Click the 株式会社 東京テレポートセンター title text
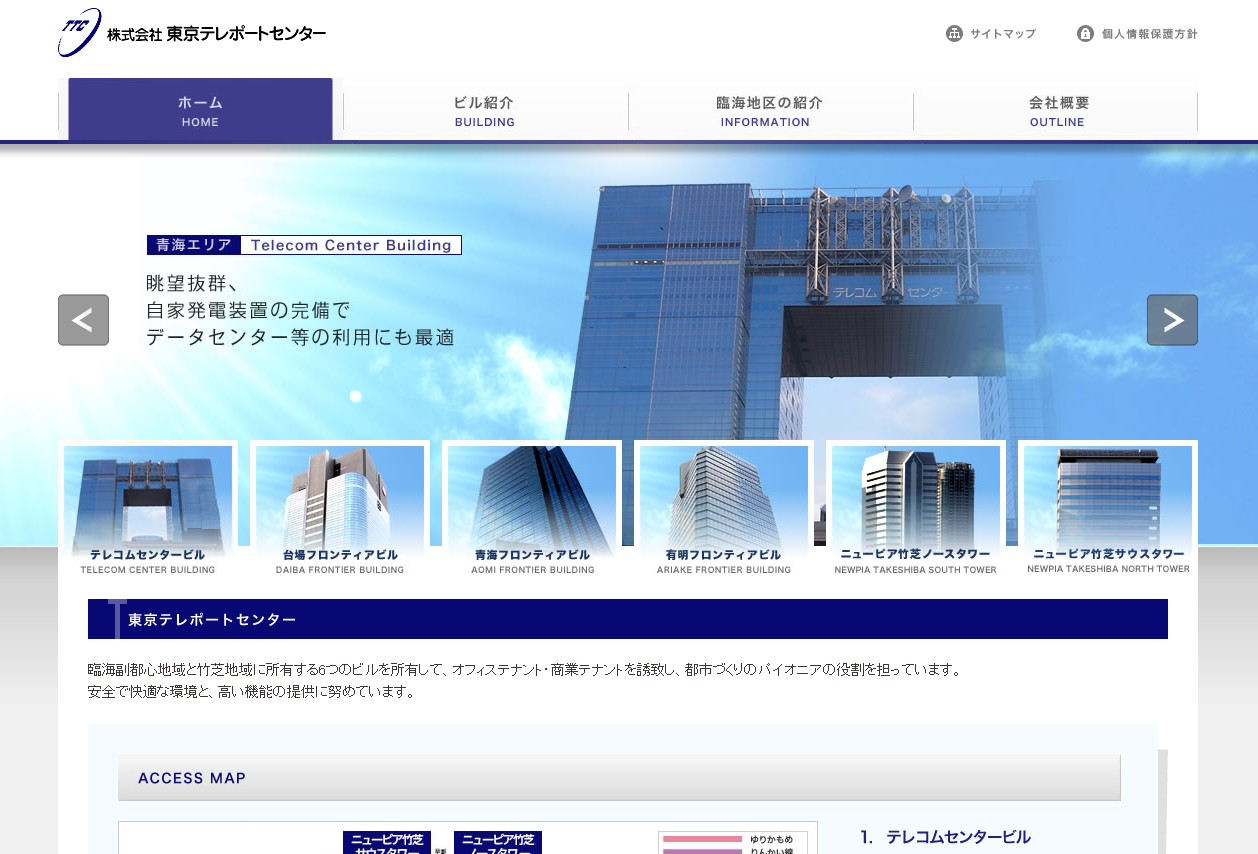 tap(217, 33)
